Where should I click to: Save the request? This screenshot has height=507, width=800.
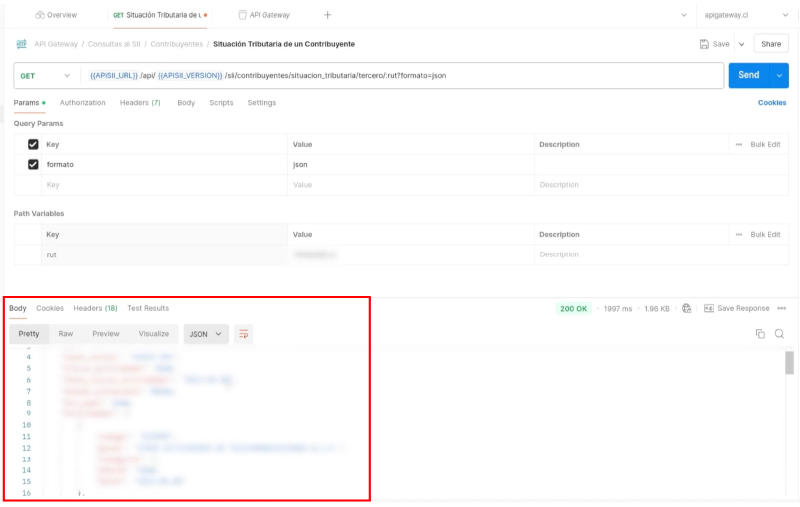tap(714, 44)
